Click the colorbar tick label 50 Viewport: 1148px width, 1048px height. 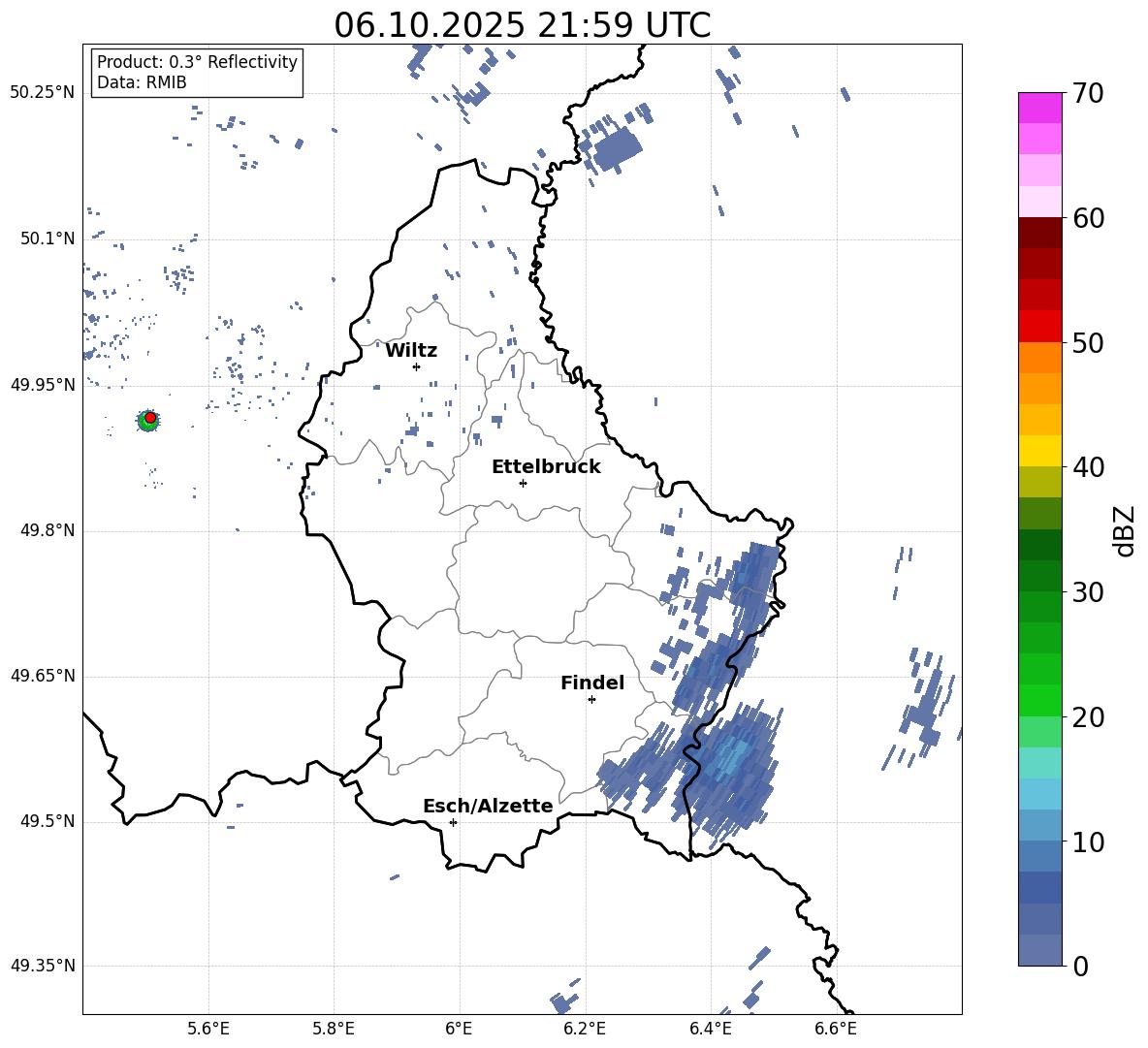pos(1088,342)
